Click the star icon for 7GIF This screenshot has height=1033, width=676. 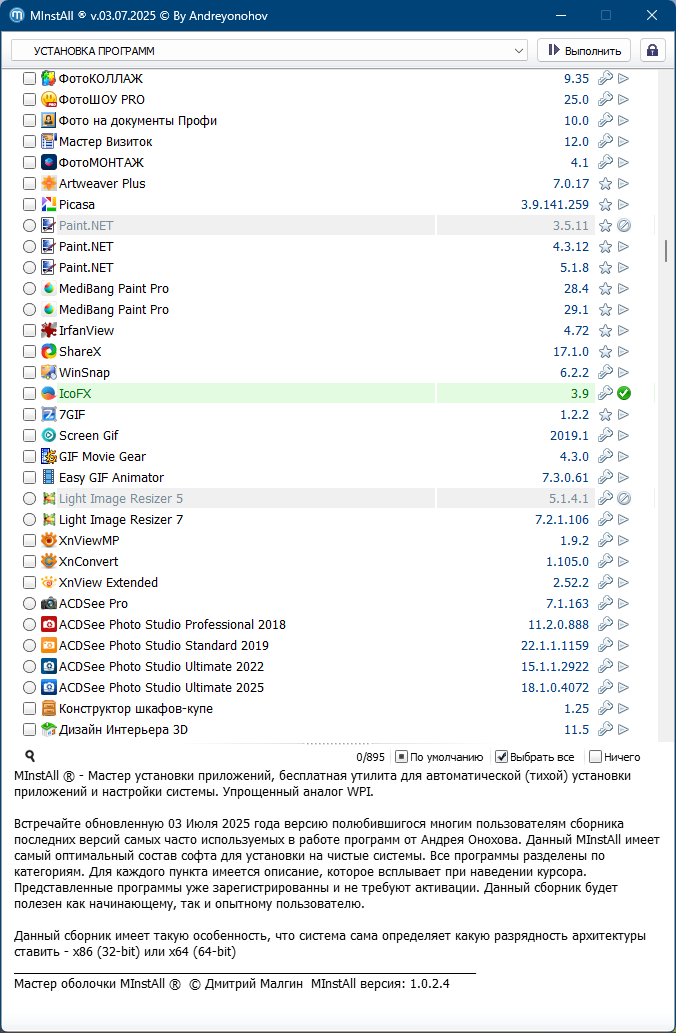tap(605, 414)
